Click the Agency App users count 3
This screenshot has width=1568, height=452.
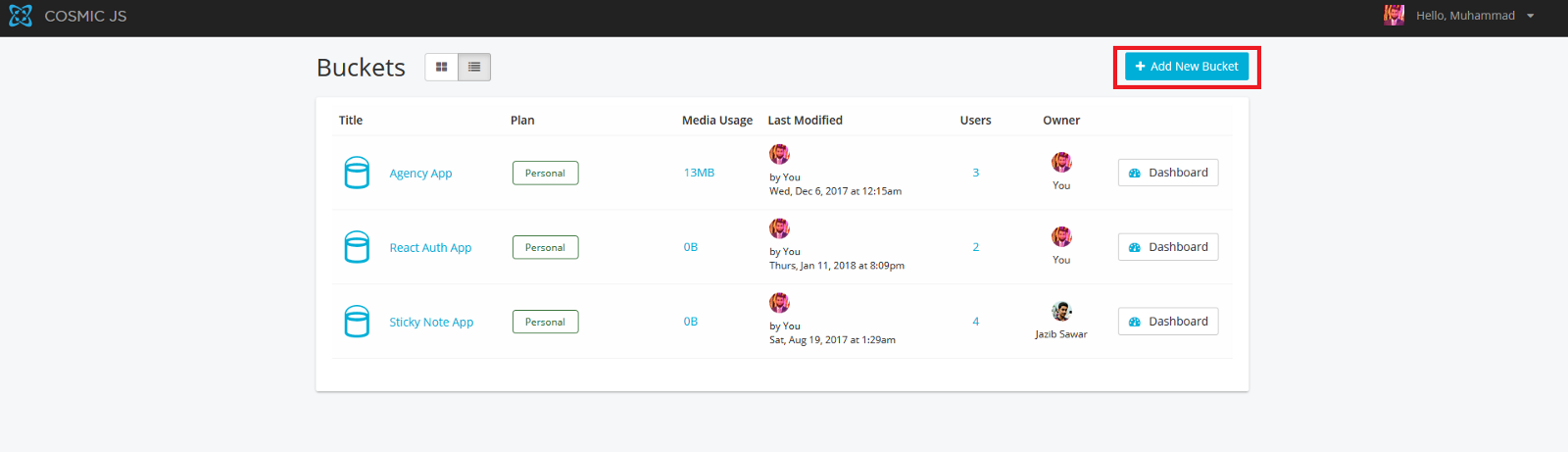(x=976, y=173)
